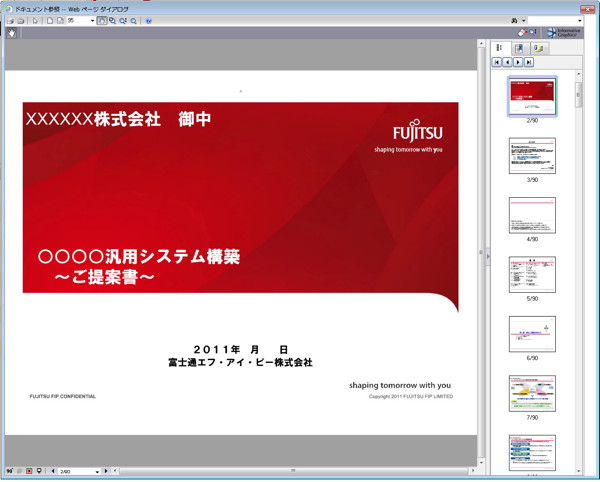
Task: Click the print icon in toolbar
Action: (21, 21)
